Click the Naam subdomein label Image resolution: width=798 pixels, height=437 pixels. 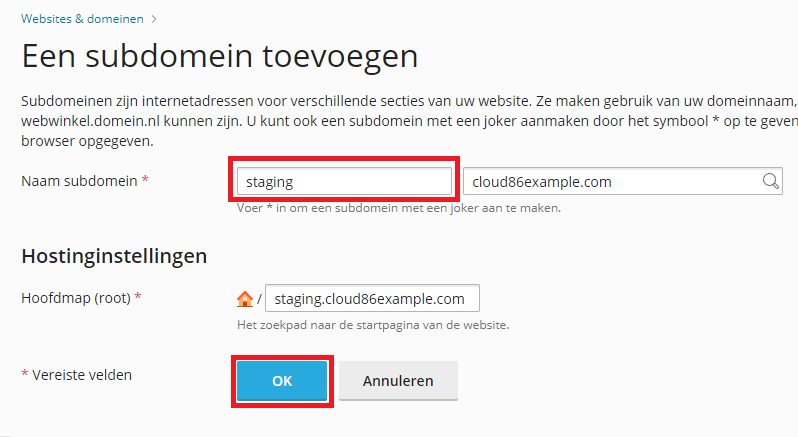79,181
